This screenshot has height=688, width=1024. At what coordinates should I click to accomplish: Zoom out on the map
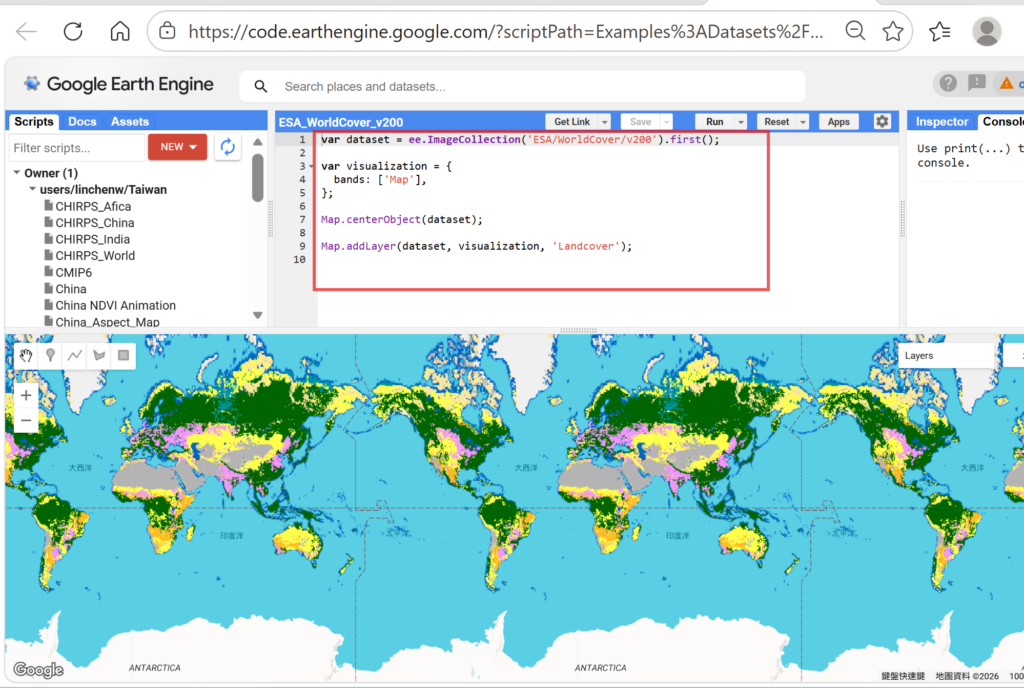click(26, 421)
